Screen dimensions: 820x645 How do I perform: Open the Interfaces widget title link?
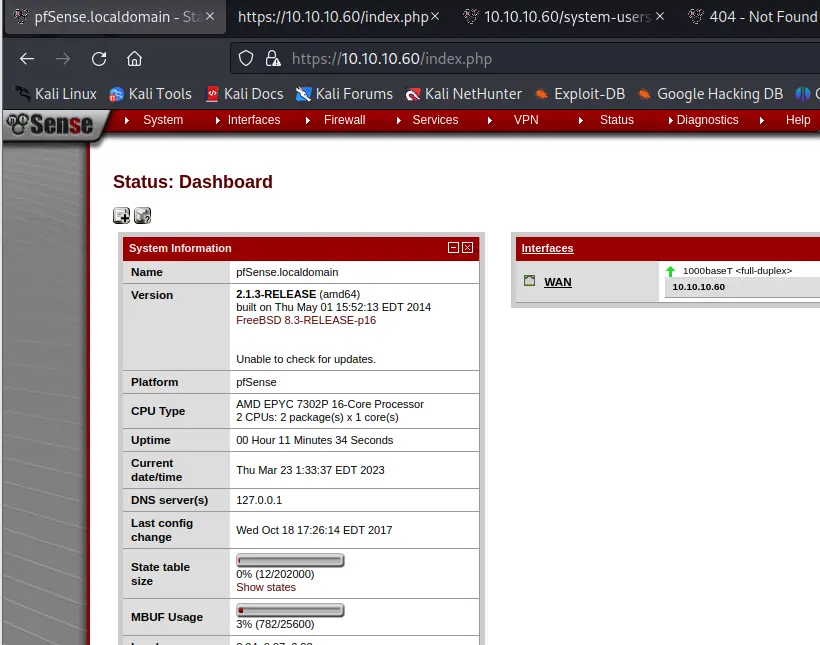click(x=547, y=248)
